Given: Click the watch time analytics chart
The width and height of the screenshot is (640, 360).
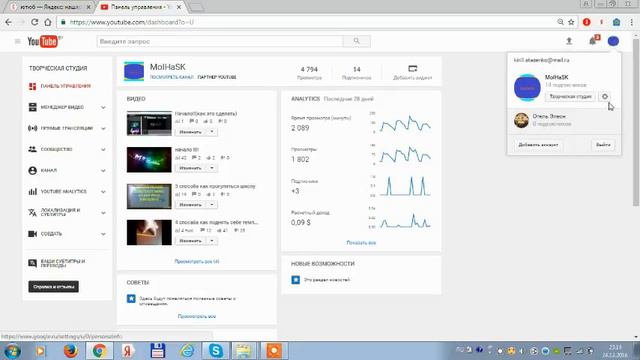Looking at the screenshot, I should pyautogui.click(x=405, y=124).
